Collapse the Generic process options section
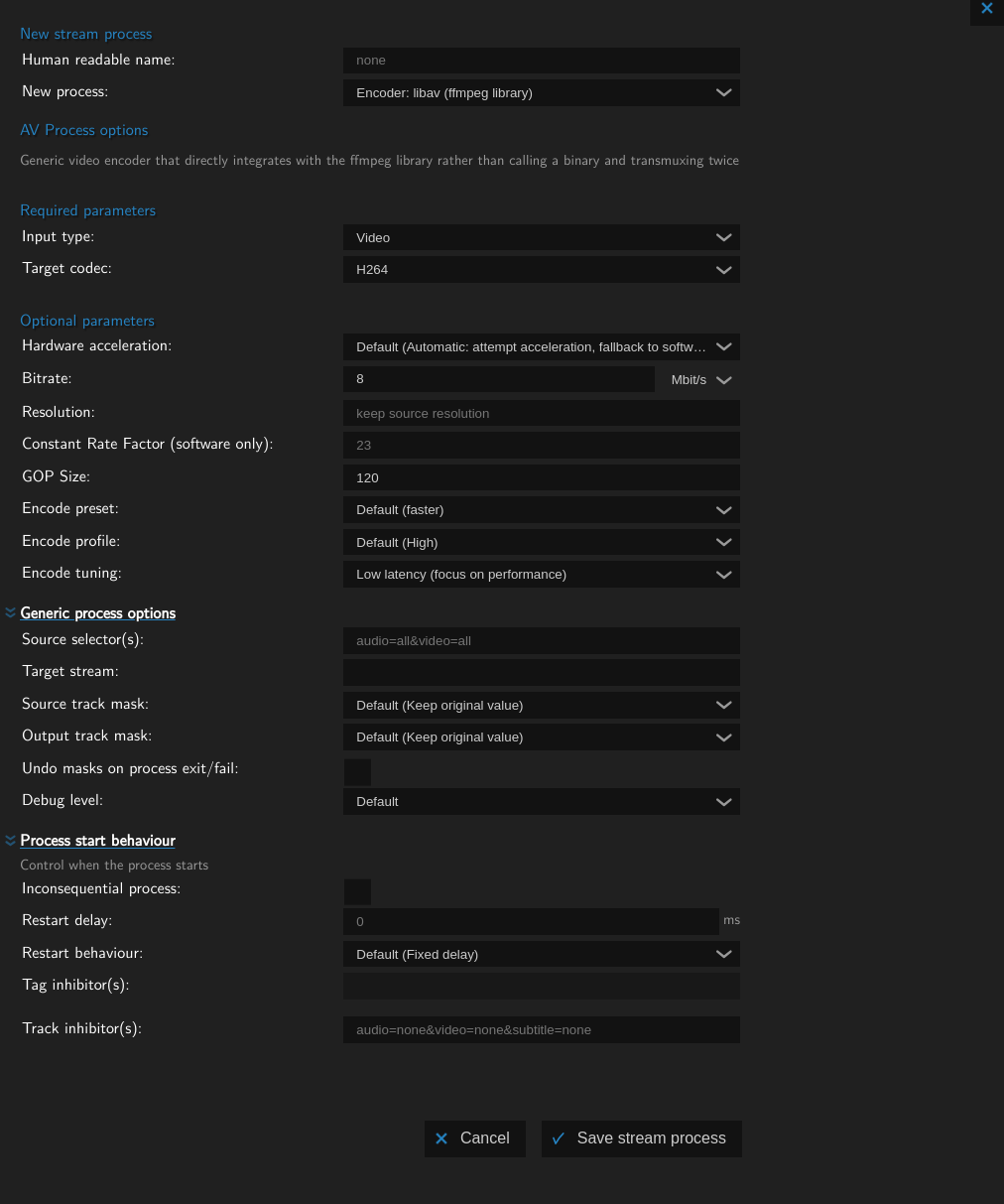This screenshot has width=1004, height=1204. coord(97,613)
